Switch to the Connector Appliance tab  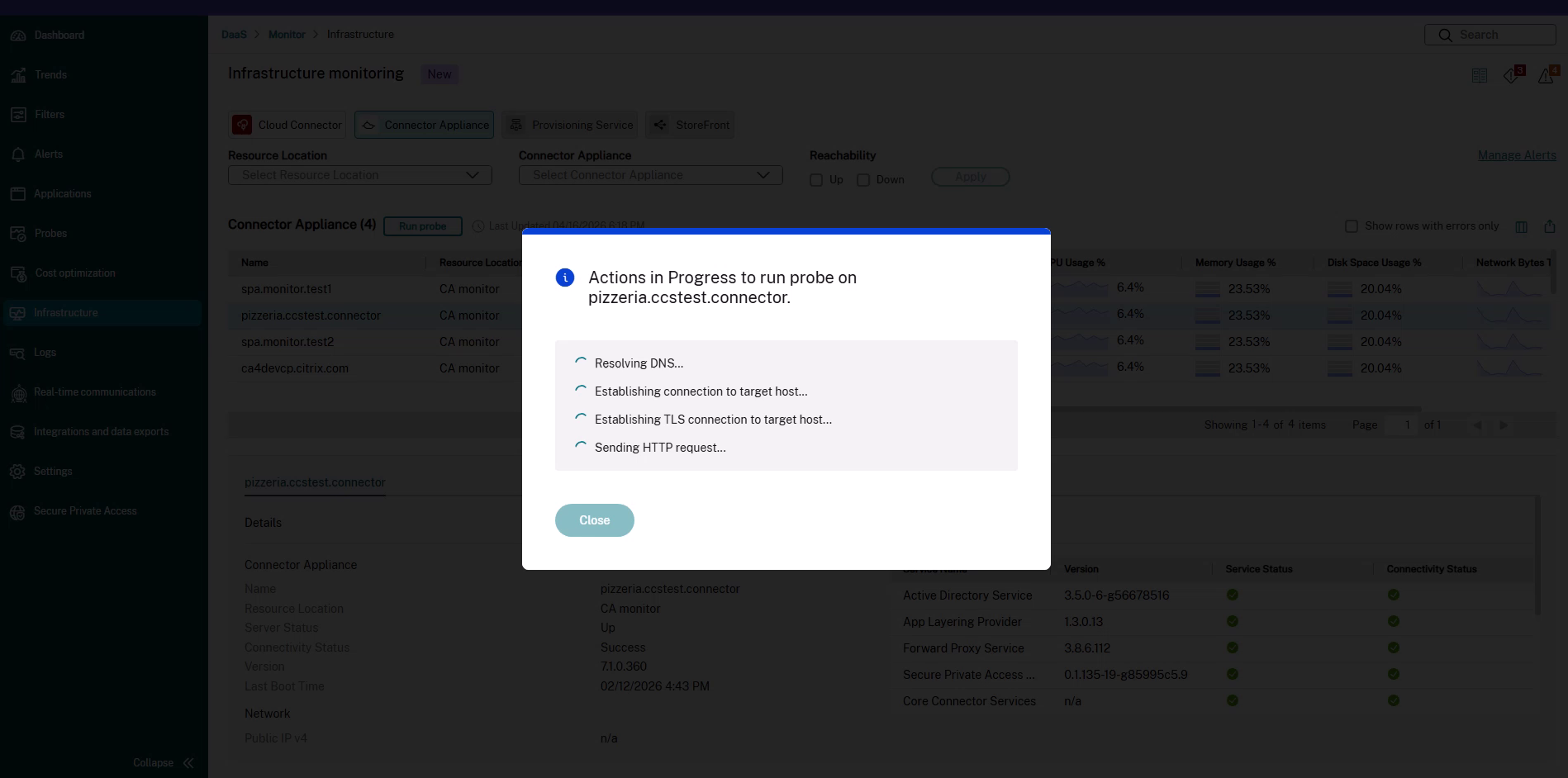pyautogui.click(x=425, y=125)
